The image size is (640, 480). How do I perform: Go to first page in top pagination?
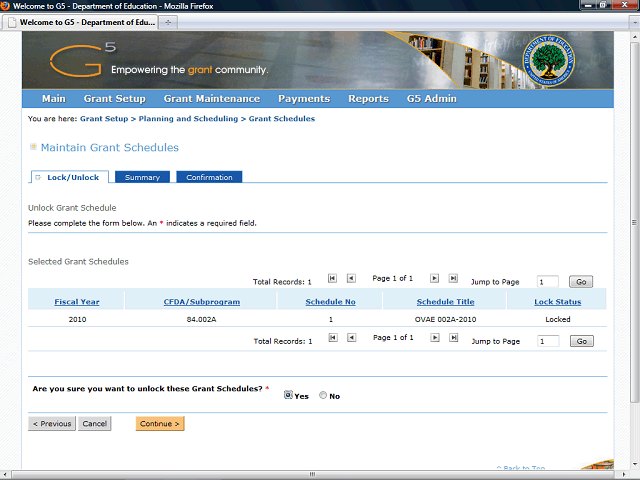pos(332,278)
